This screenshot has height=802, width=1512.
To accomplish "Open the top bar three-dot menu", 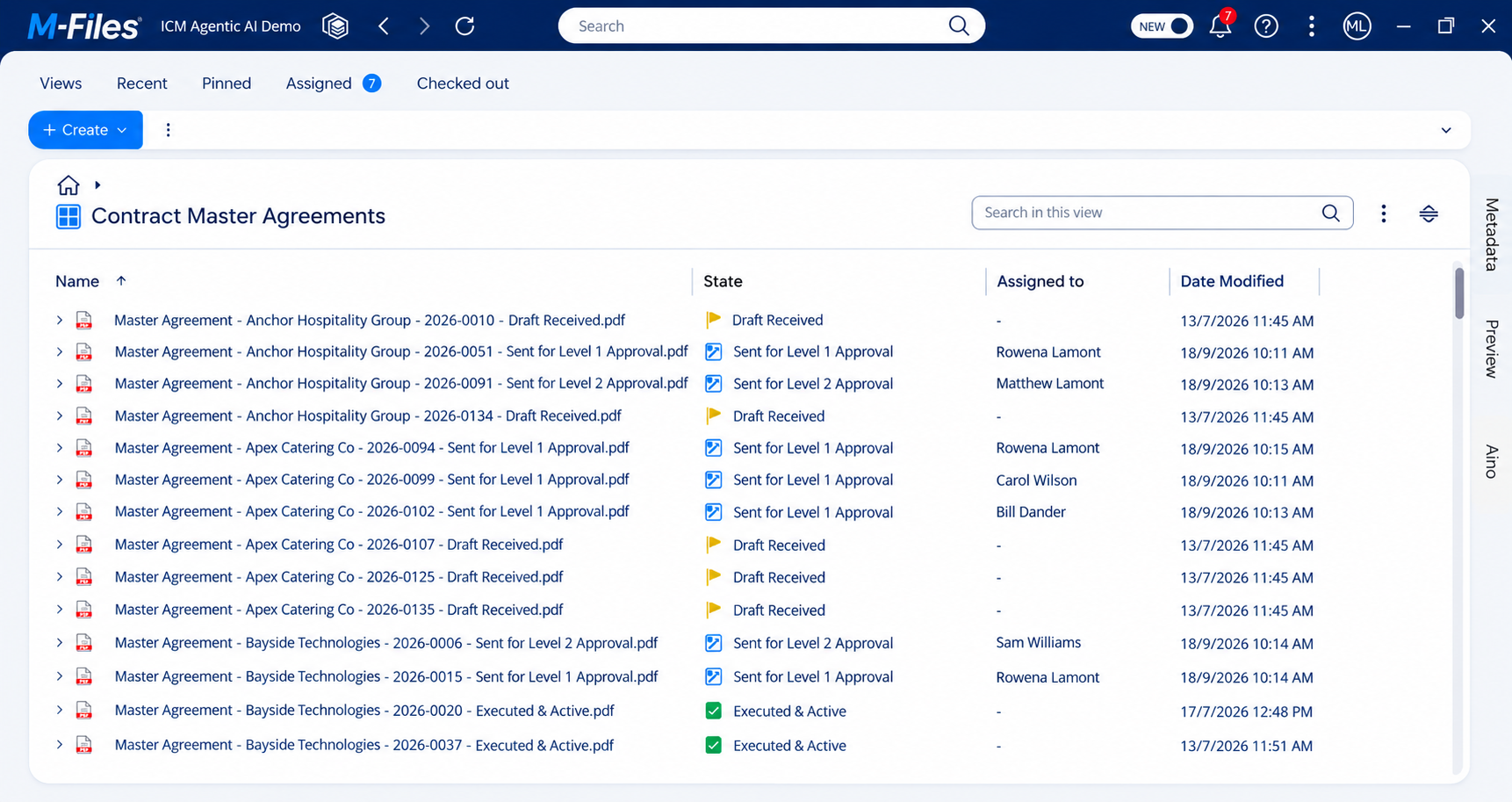I will (x=1312, y=26).
